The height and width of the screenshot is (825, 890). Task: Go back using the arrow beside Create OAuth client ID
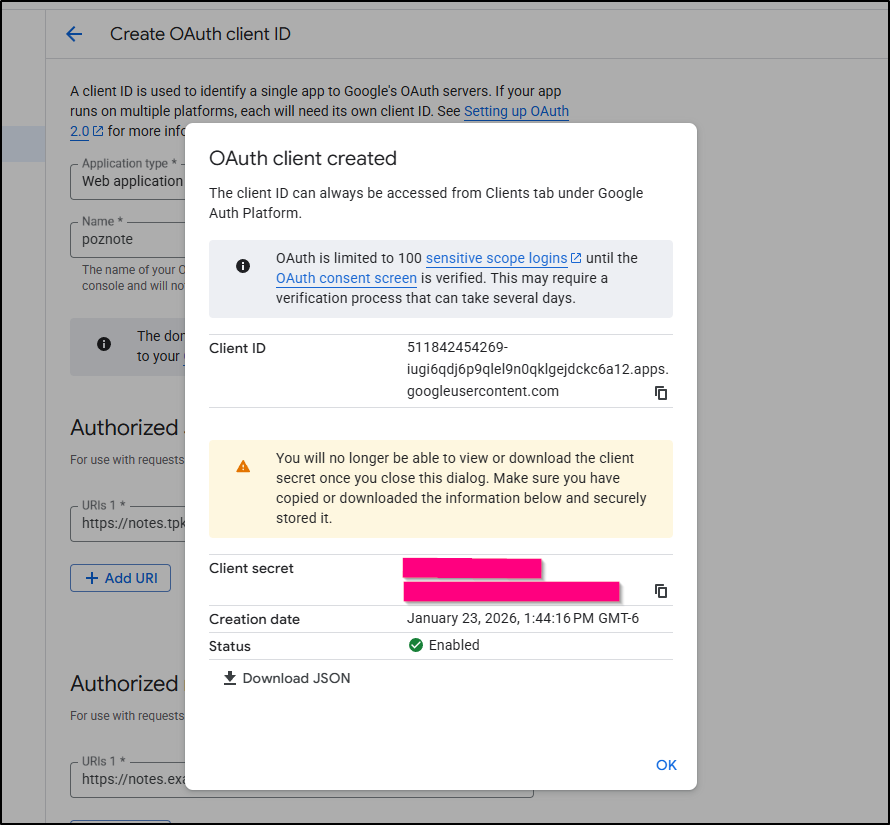click(x=74, y=34)
